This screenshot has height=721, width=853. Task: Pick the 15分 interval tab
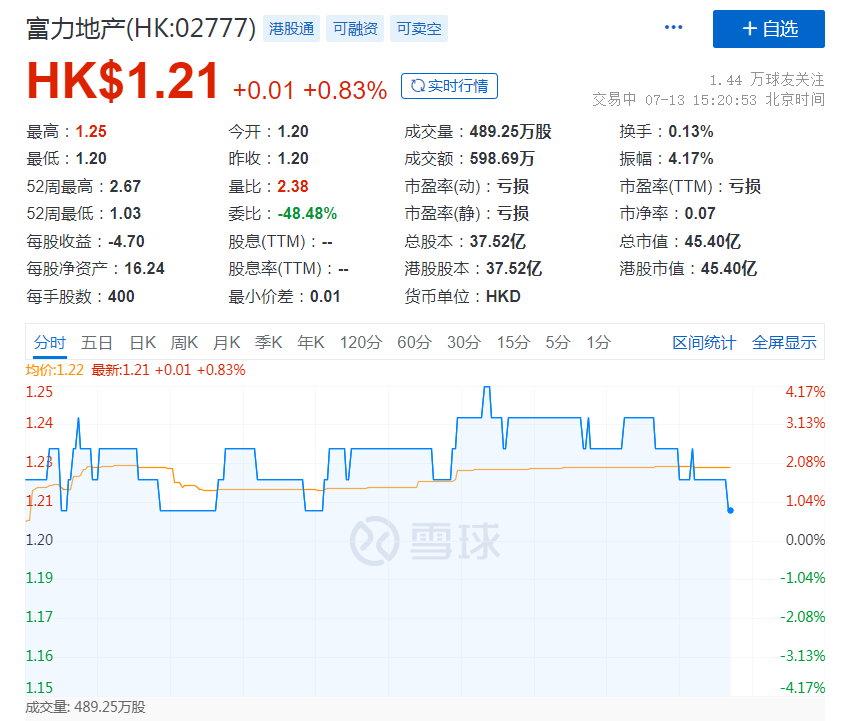pos(513,342)
